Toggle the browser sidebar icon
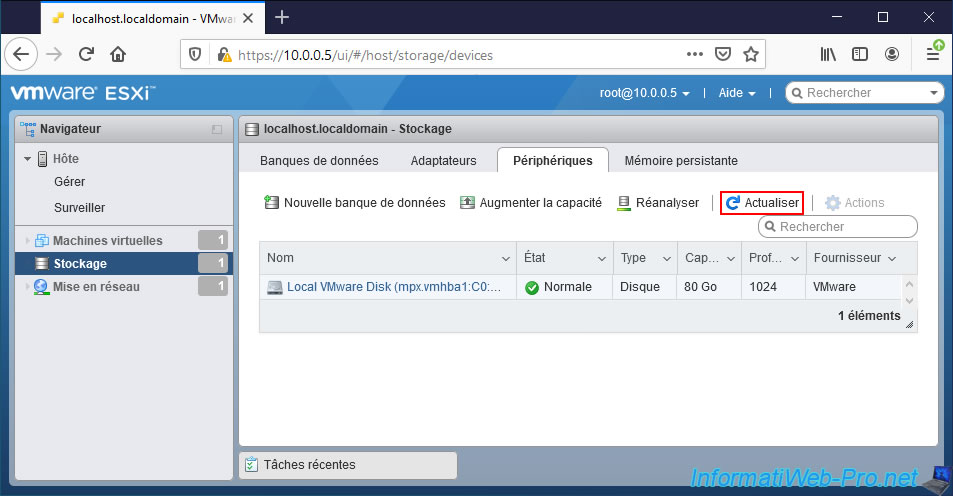Screen dimensions: 953x496 [x=859, y=55]
